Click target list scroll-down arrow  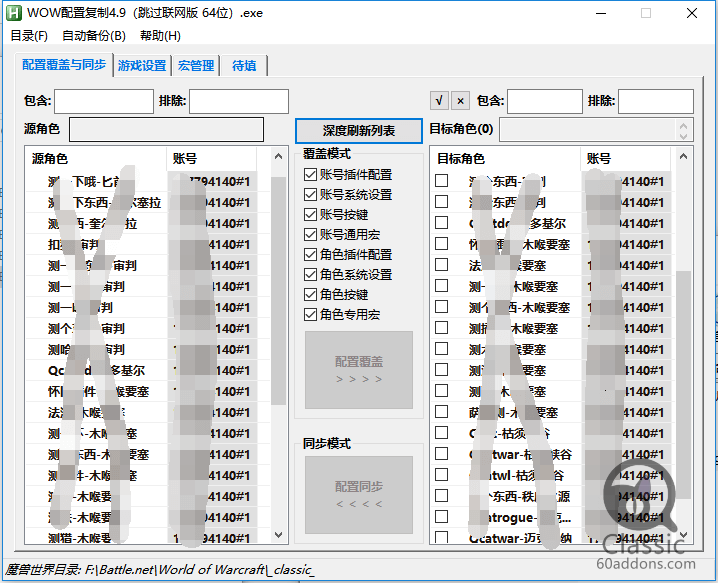[x=684, y=534]
